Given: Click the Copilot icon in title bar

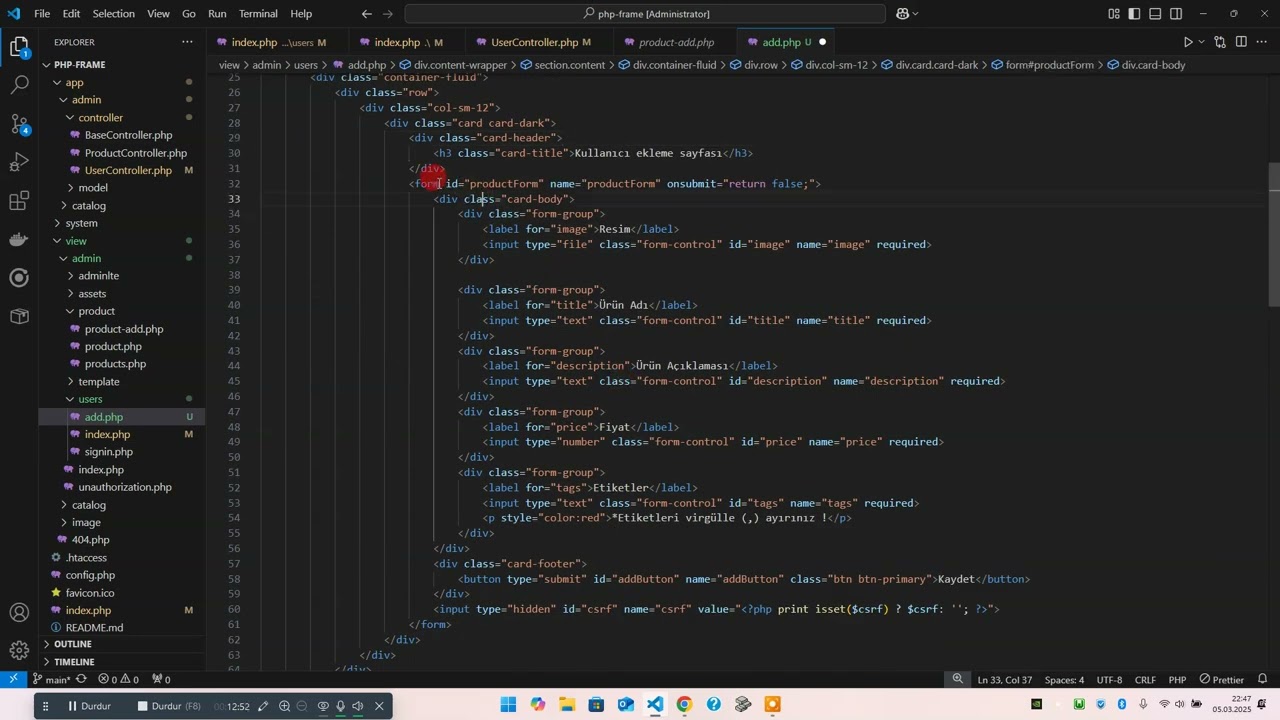Looking at the screenshot, I should (903, 14).
